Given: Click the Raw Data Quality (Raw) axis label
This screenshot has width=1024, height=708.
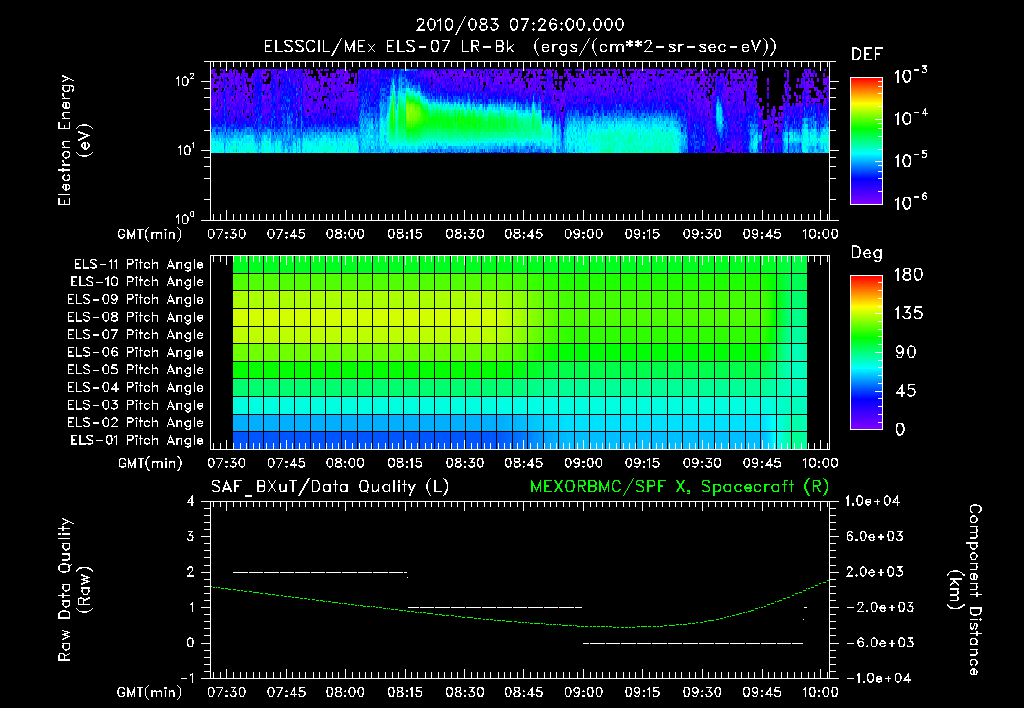Looking at the screenshot, I should 74,590.
